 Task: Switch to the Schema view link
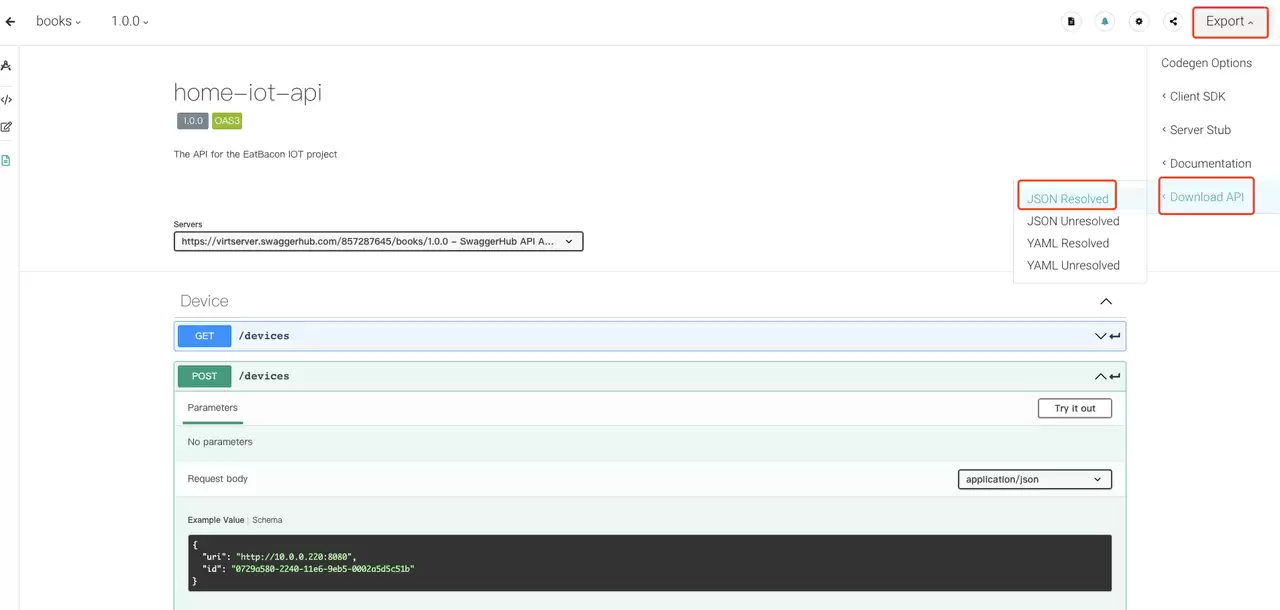tap(267, 520)
